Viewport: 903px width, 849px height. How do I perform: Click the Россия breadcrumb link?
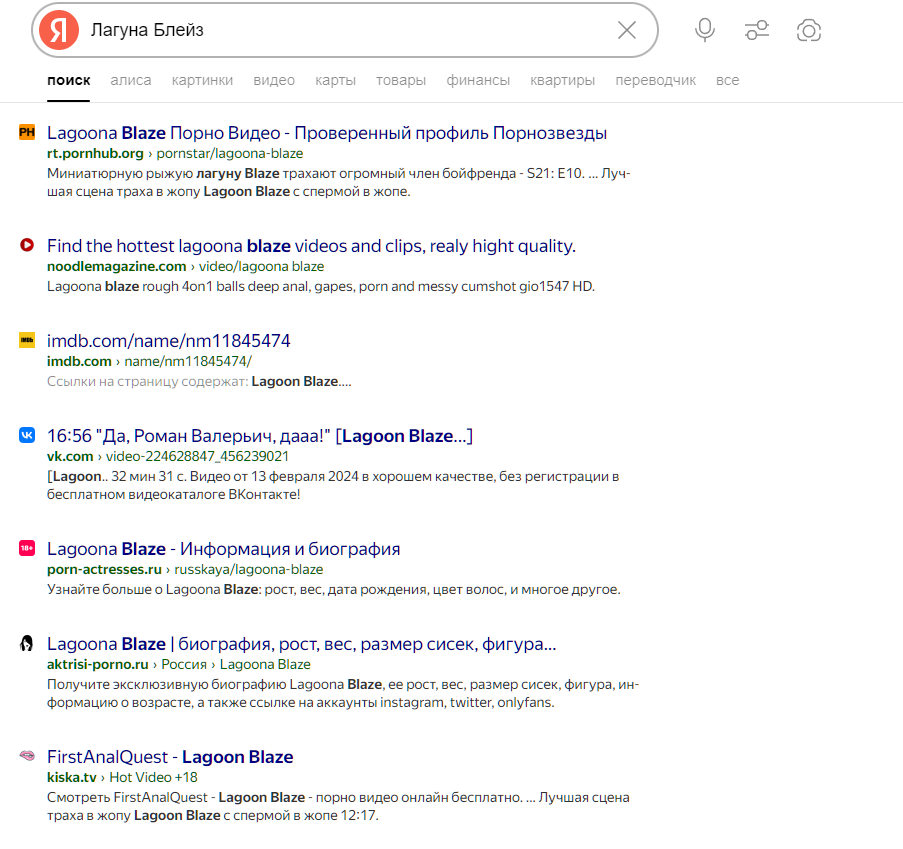click(x=184, y=664)
